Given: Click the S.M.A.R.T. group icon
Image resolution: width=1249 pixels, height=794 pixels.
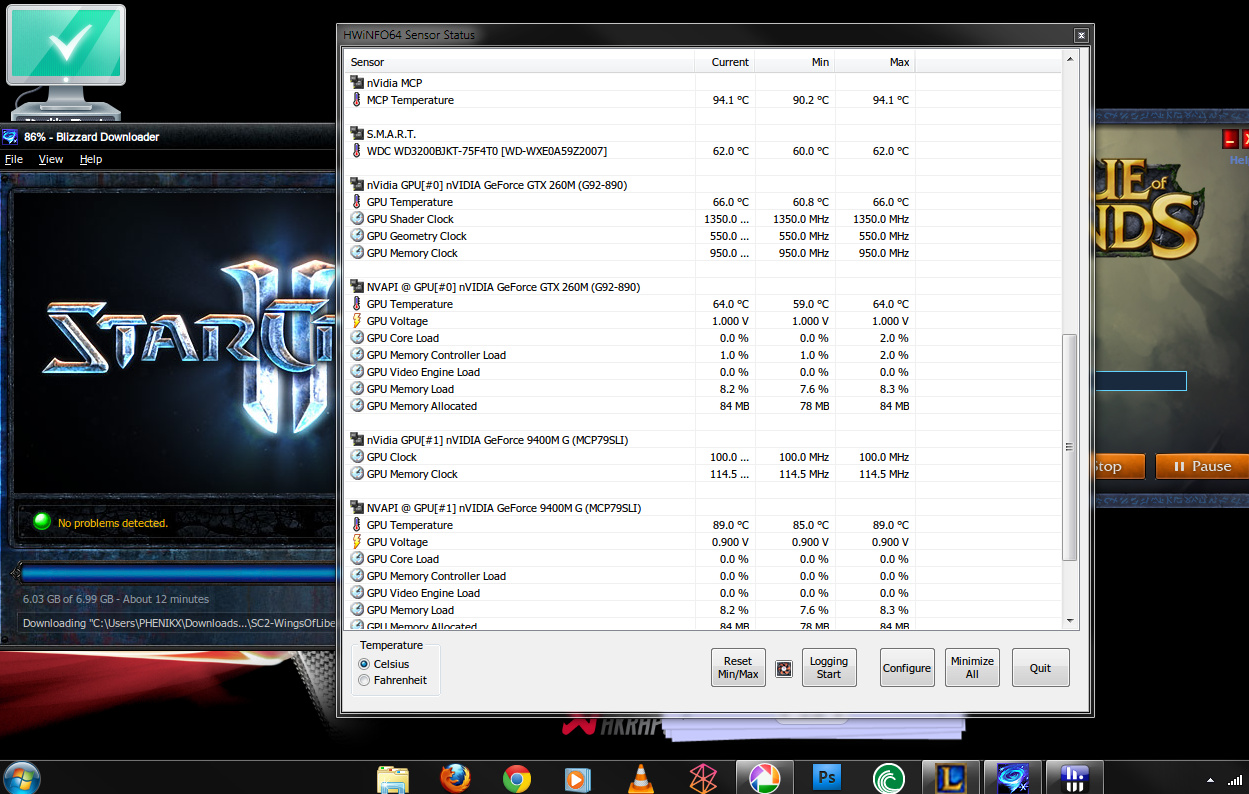Looking at the screenshot, I should (x=357, y=134).
